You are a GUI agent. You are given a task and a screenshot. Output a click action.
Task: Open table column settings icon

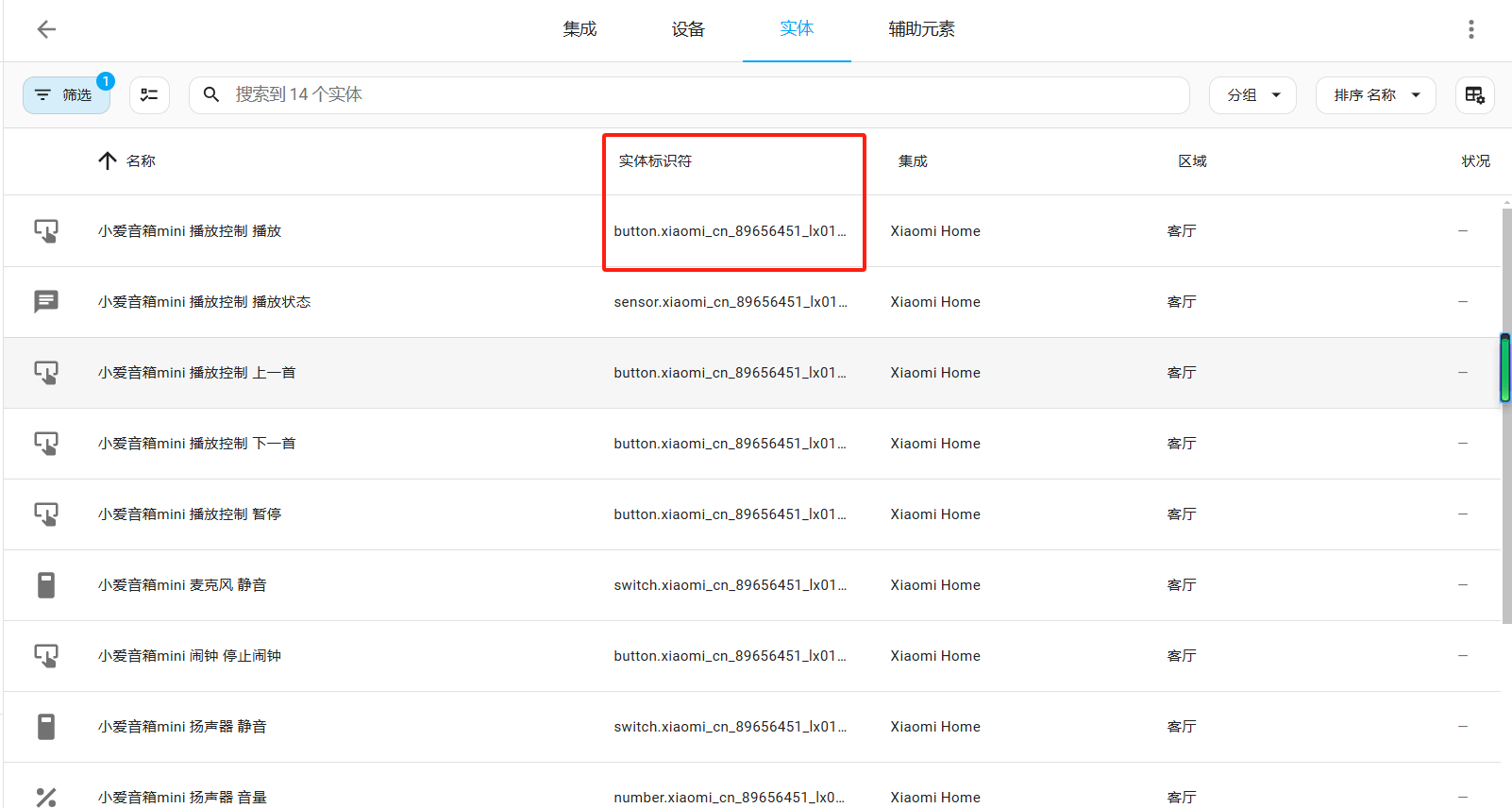pyautogui.click(x=1474, y=95)
